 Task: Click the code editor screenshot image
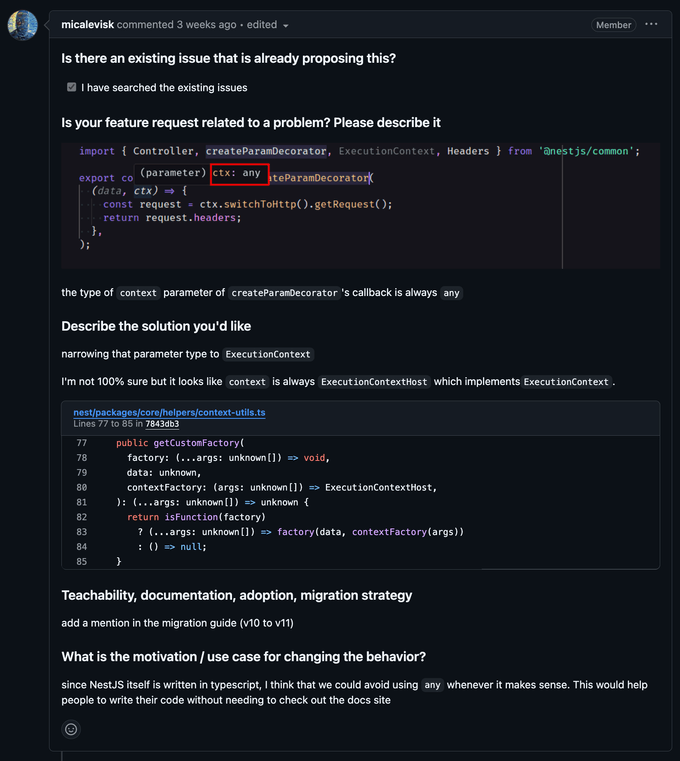(360, 205)
